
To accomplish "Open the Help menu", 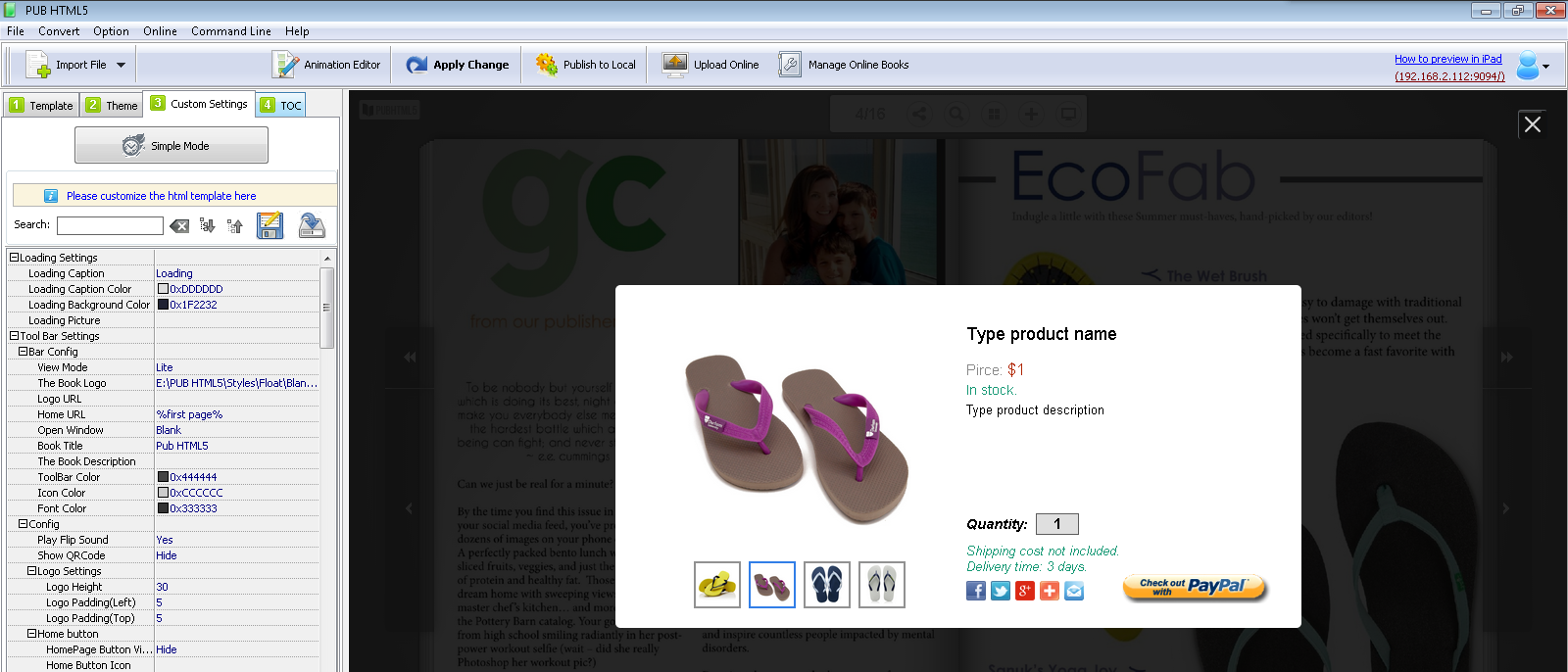I will point(297,31).
